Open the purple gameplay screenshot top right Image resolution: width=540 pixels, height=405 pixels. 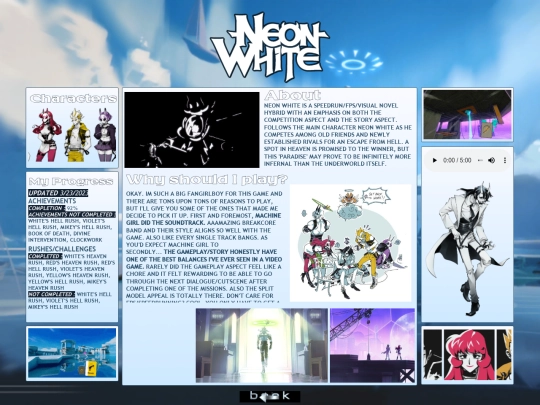coord(467,114)
